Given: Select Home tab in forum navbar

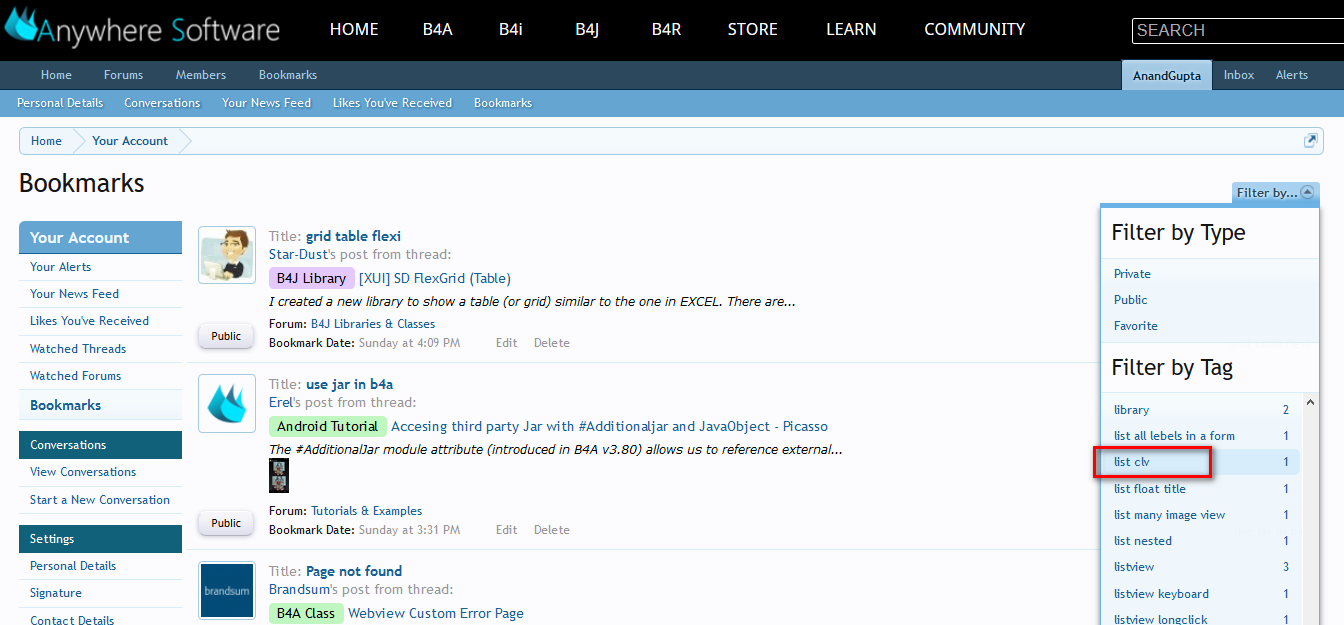Looking at the screenshot, I should [x=56, y=75].
